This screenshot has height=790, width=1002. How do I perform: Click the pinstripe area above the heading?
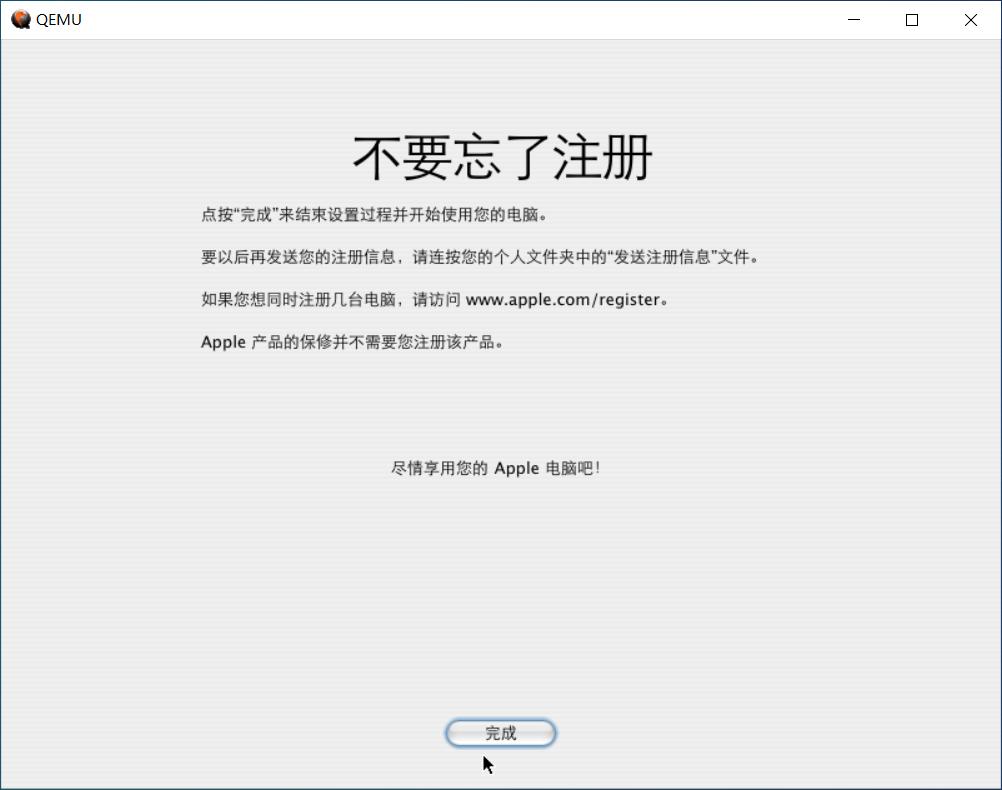point(500,85)
